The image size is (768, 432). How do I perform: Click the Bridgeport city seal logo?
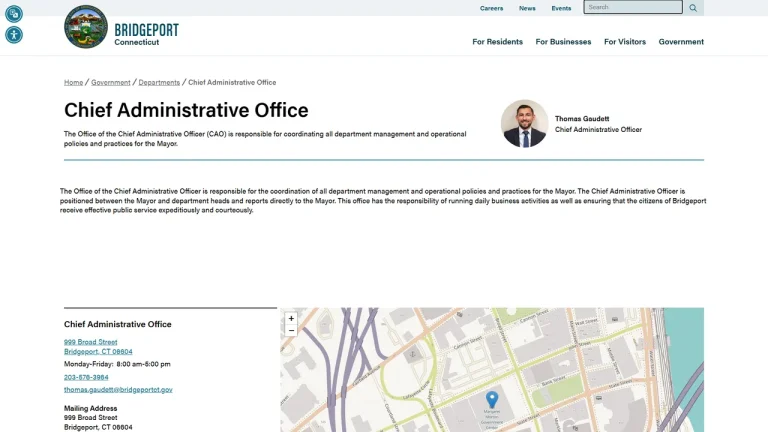86,27
